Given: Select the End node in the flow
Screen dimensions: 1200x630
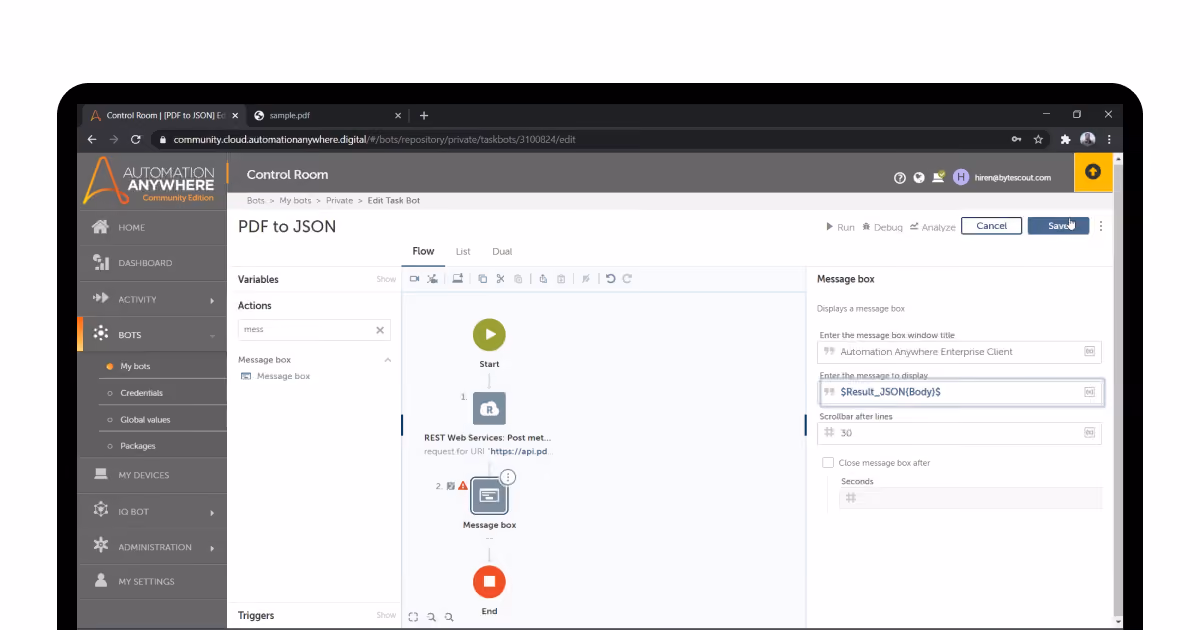Looking at the screenshot, I should 489,581.
